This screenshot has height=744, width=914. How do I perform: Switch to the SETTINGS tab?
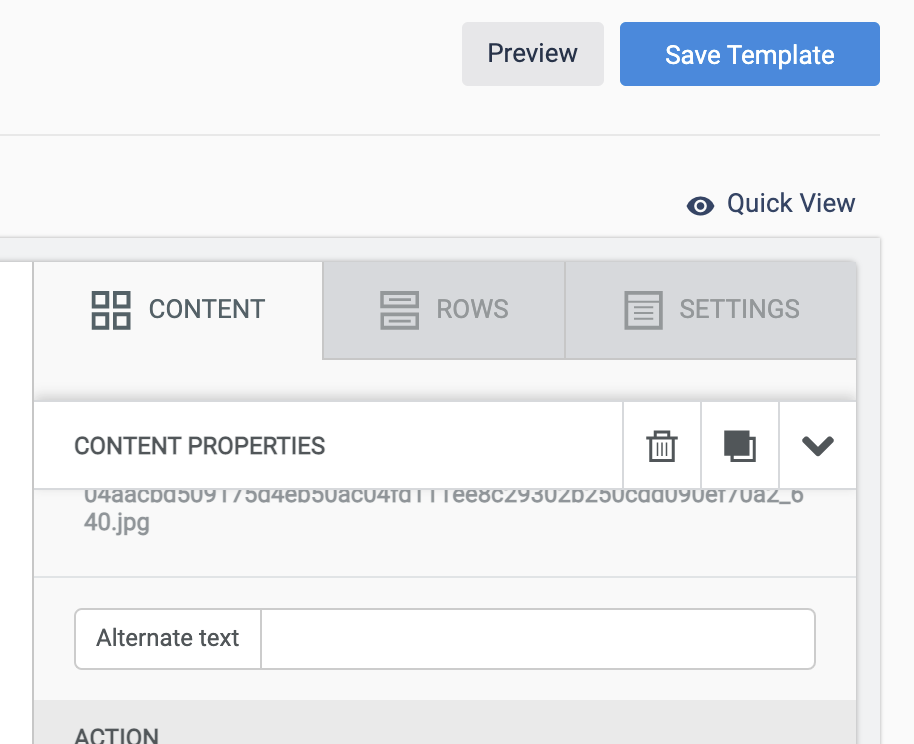[711, 310]
